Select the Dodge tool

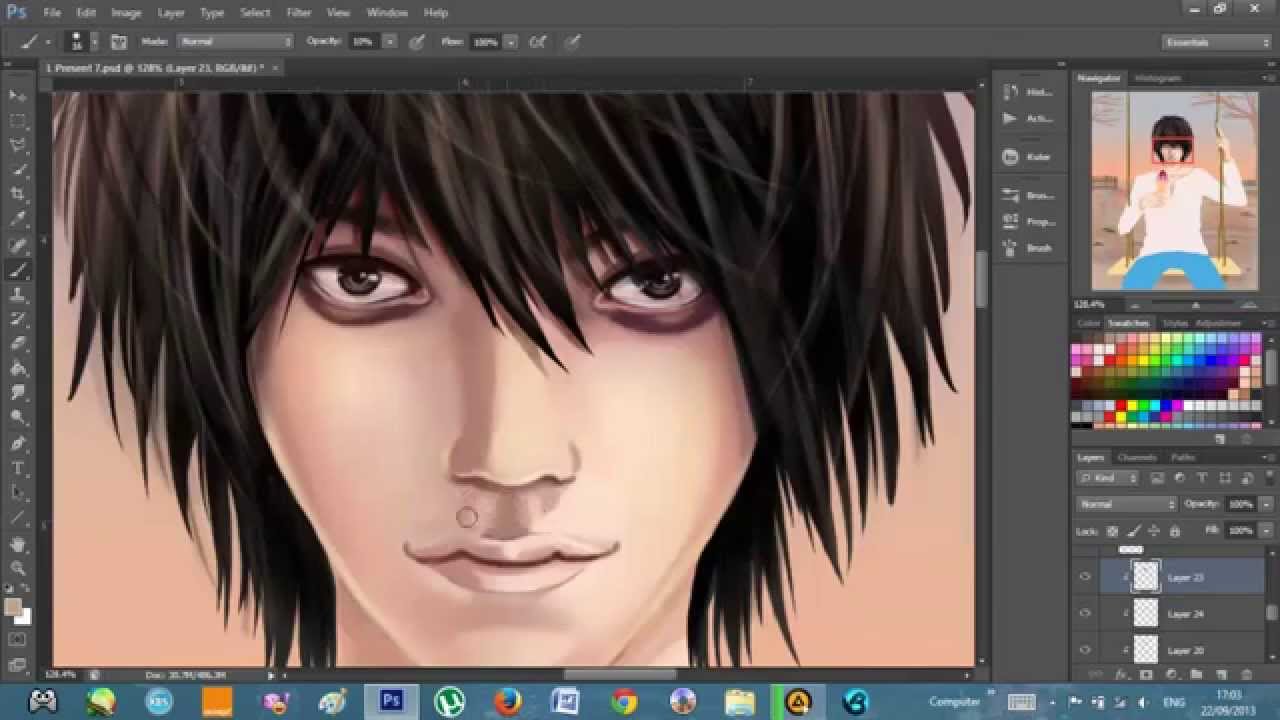click(x=18, y=418)
